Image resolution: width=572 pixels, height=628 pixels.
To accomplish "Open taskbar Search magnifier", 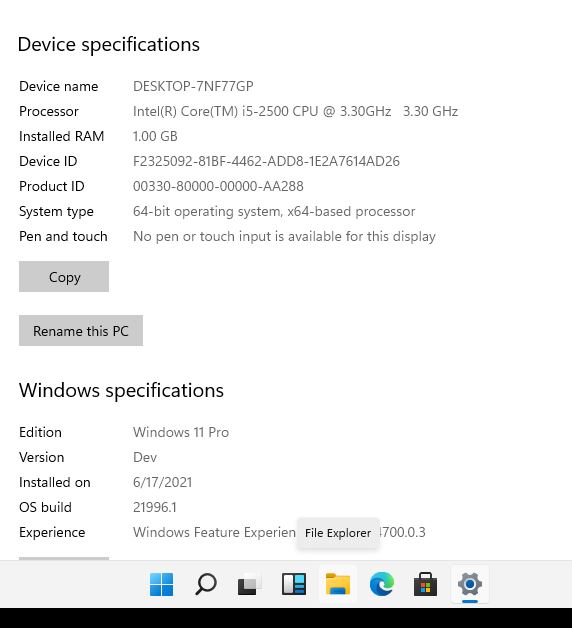I will pos(206,584).
